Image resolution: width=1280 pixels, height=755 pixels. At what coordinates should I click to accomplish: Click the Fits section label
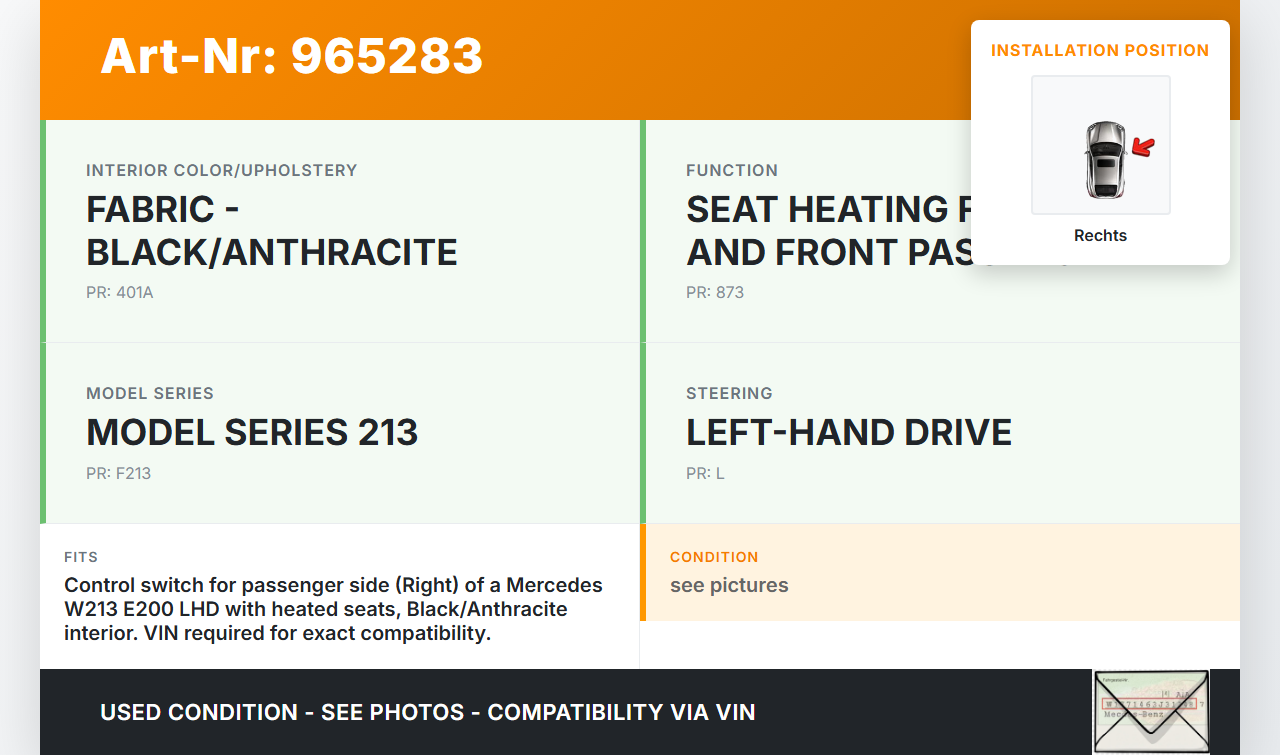(x=81, y=557)
